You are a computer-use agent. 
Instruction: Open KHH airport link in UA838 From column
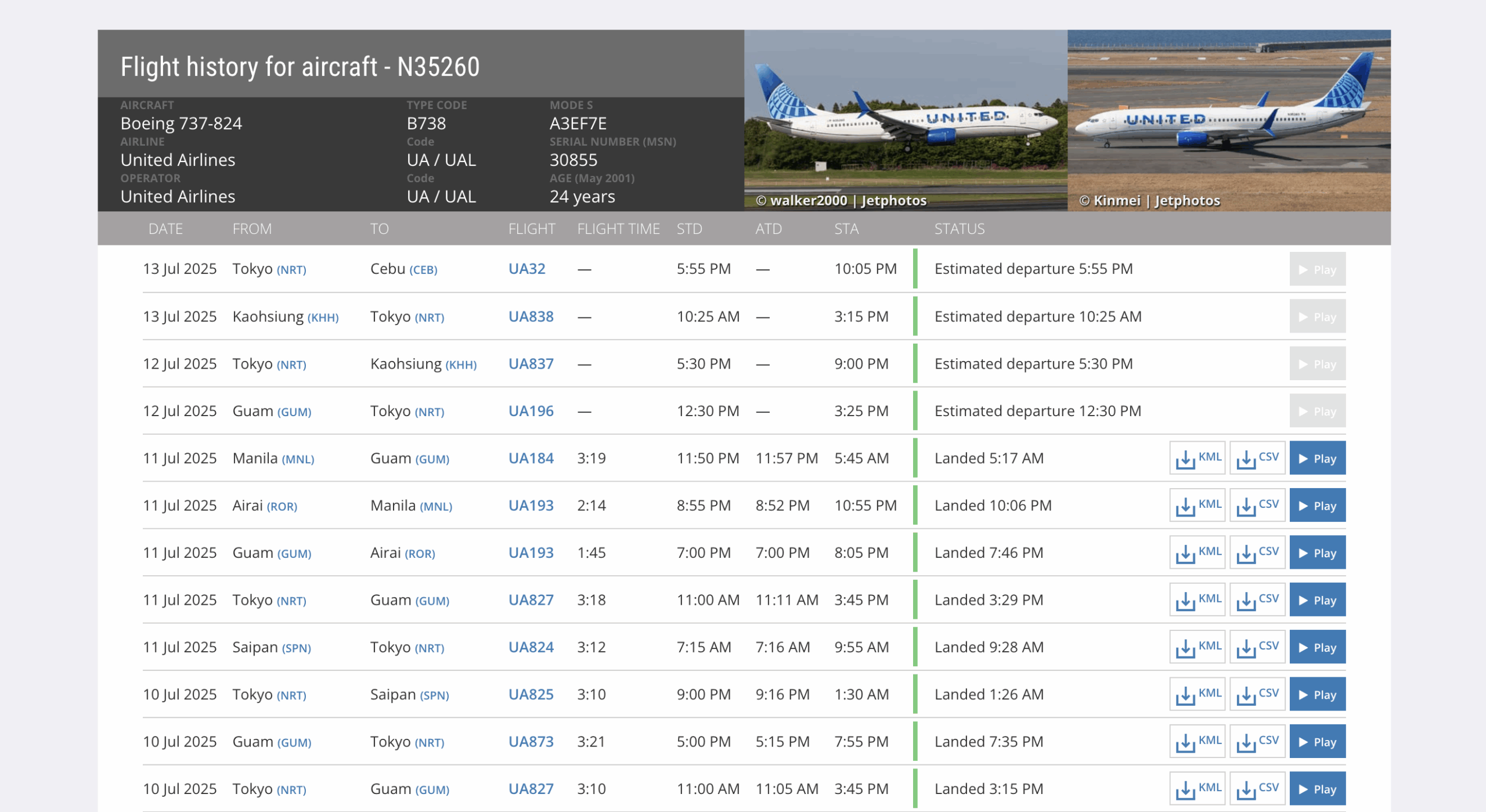point(323,317)
